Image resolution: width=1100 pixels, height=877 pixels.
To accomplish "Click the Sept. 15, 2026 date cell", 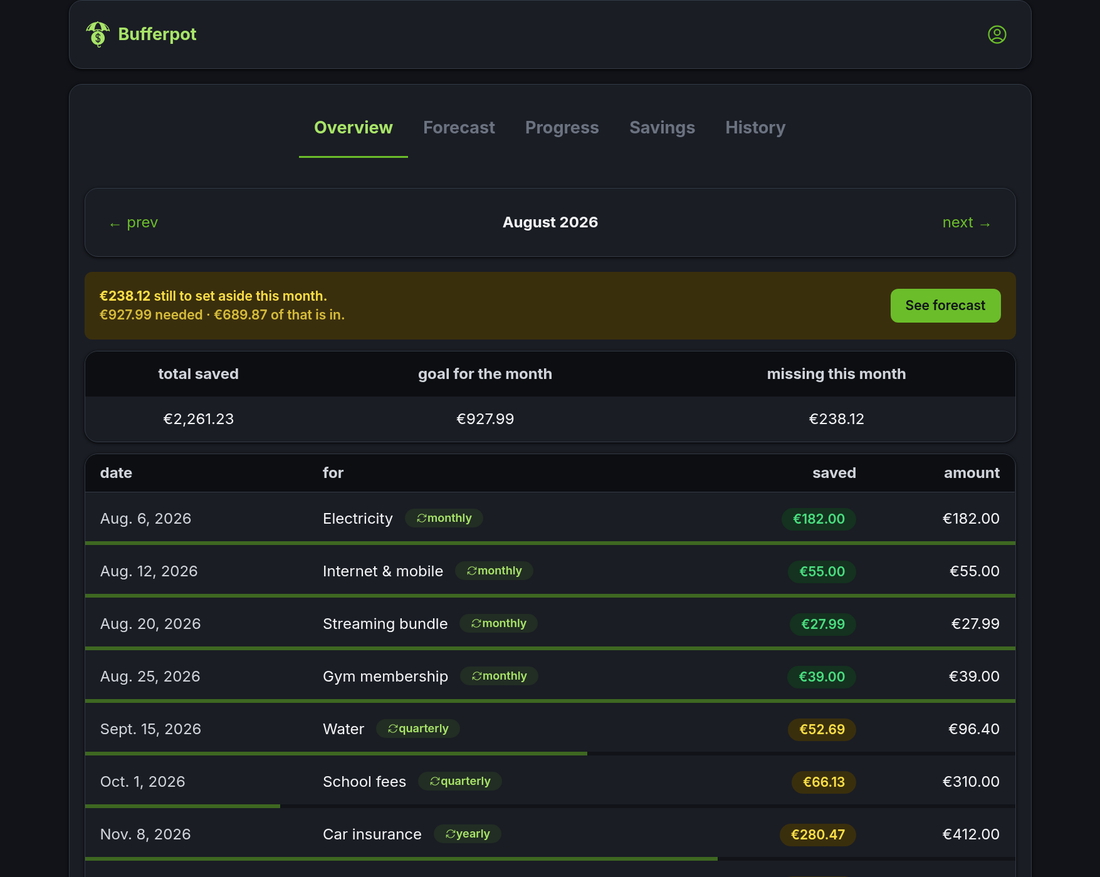I will click(150, 729).
